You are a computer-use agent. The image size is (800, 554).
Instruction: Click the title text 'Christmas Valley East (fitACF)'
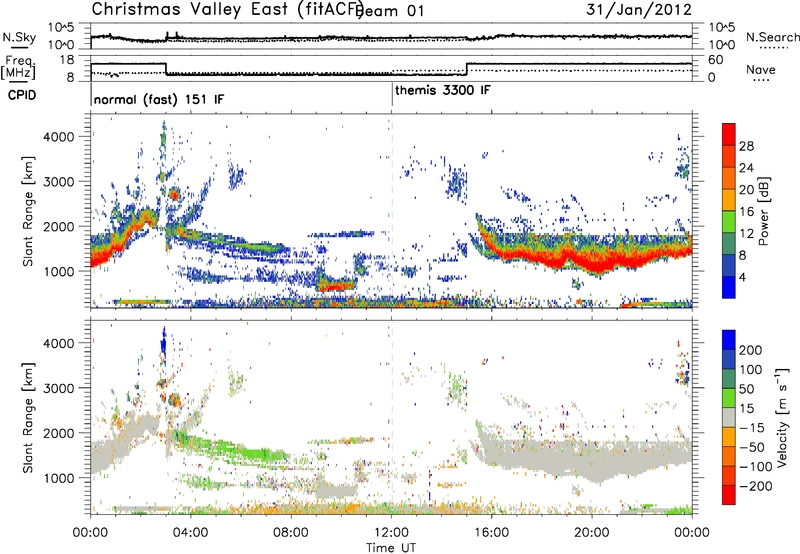pos(227,9)
